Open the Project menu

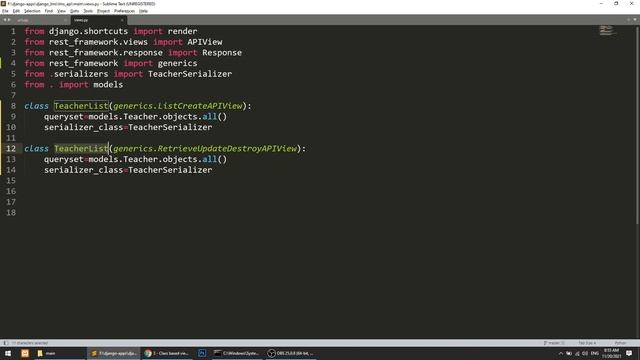click(103, 11)
